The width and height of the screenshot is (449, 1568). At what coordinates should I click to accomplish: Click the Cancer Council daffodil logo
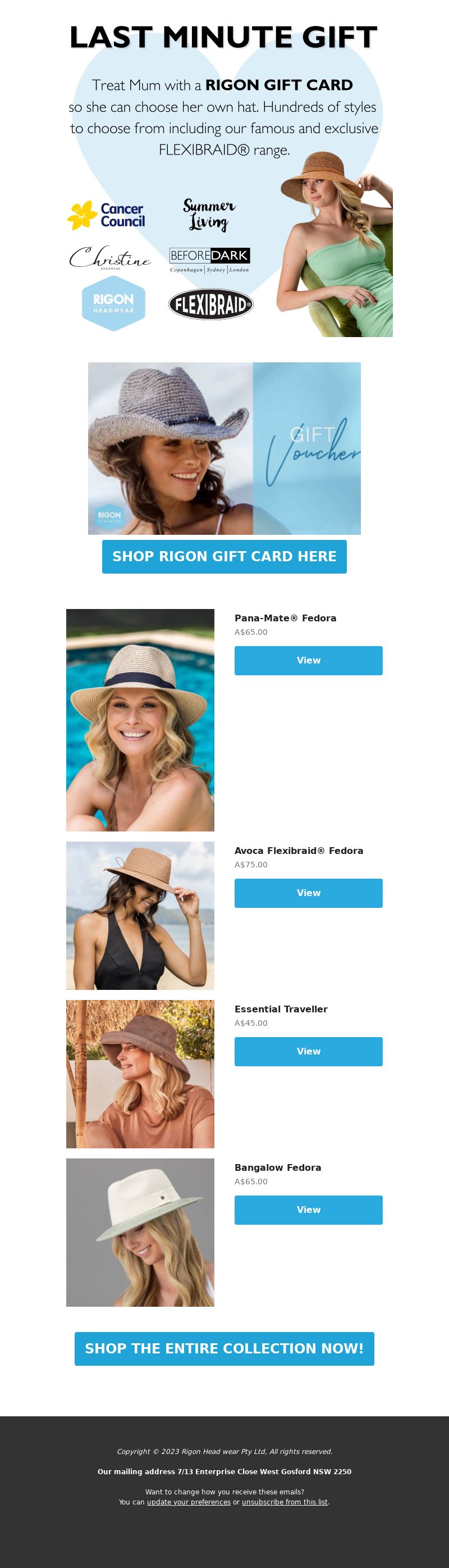tap(107, 216)
